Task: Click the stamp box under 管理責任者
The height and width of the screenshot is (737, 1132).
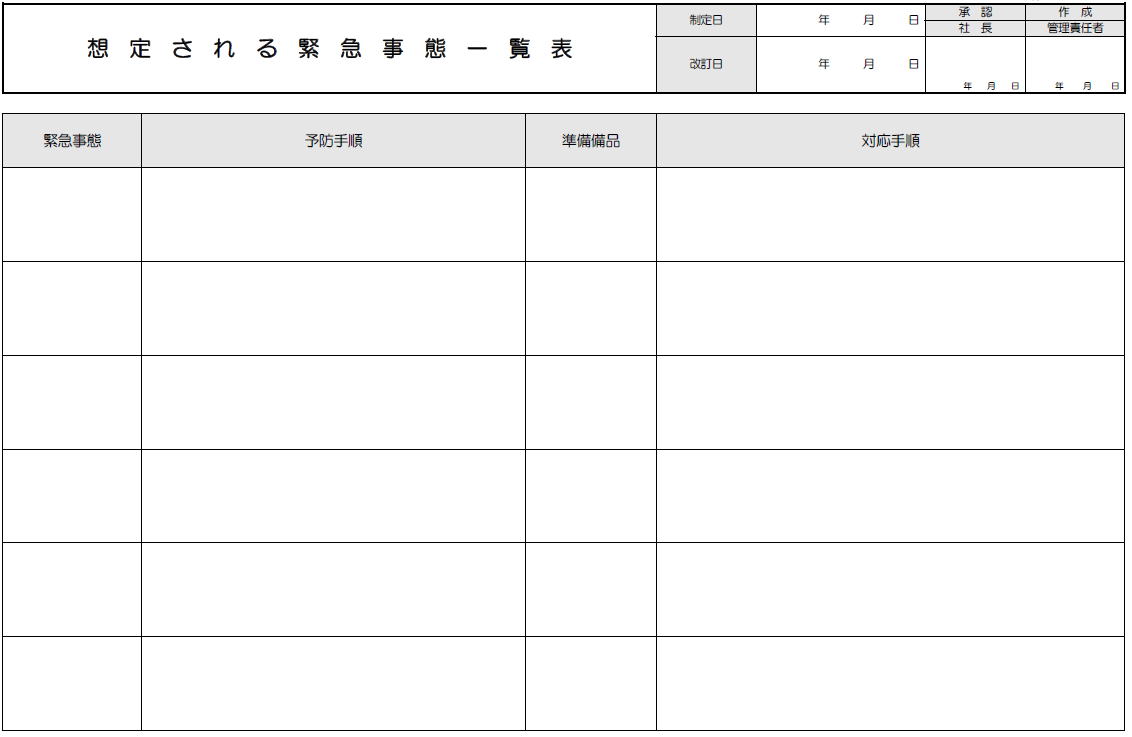Action: point(1075,64)
